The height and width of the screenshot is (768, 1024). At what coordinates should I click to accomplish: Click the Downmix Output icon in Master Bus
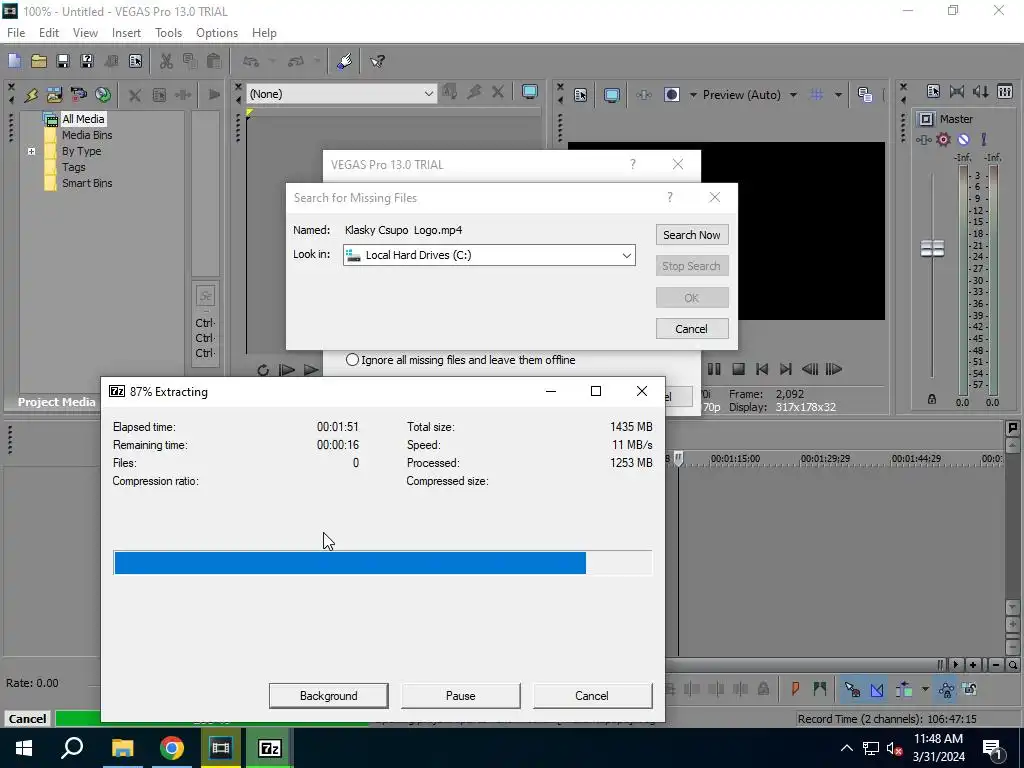(x=957, y=91)
